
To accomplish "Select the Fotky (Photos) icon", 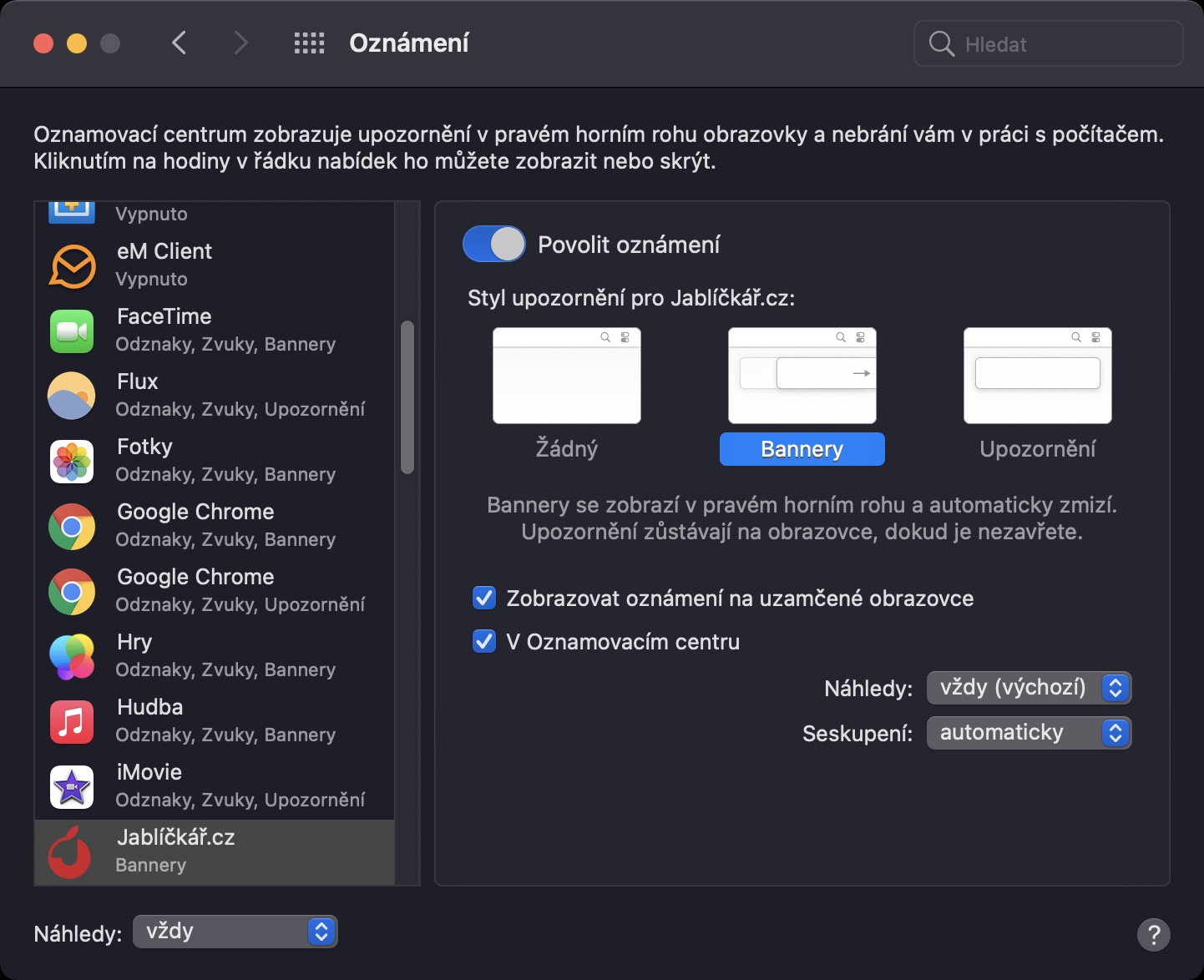I will (x=73, y=461).
